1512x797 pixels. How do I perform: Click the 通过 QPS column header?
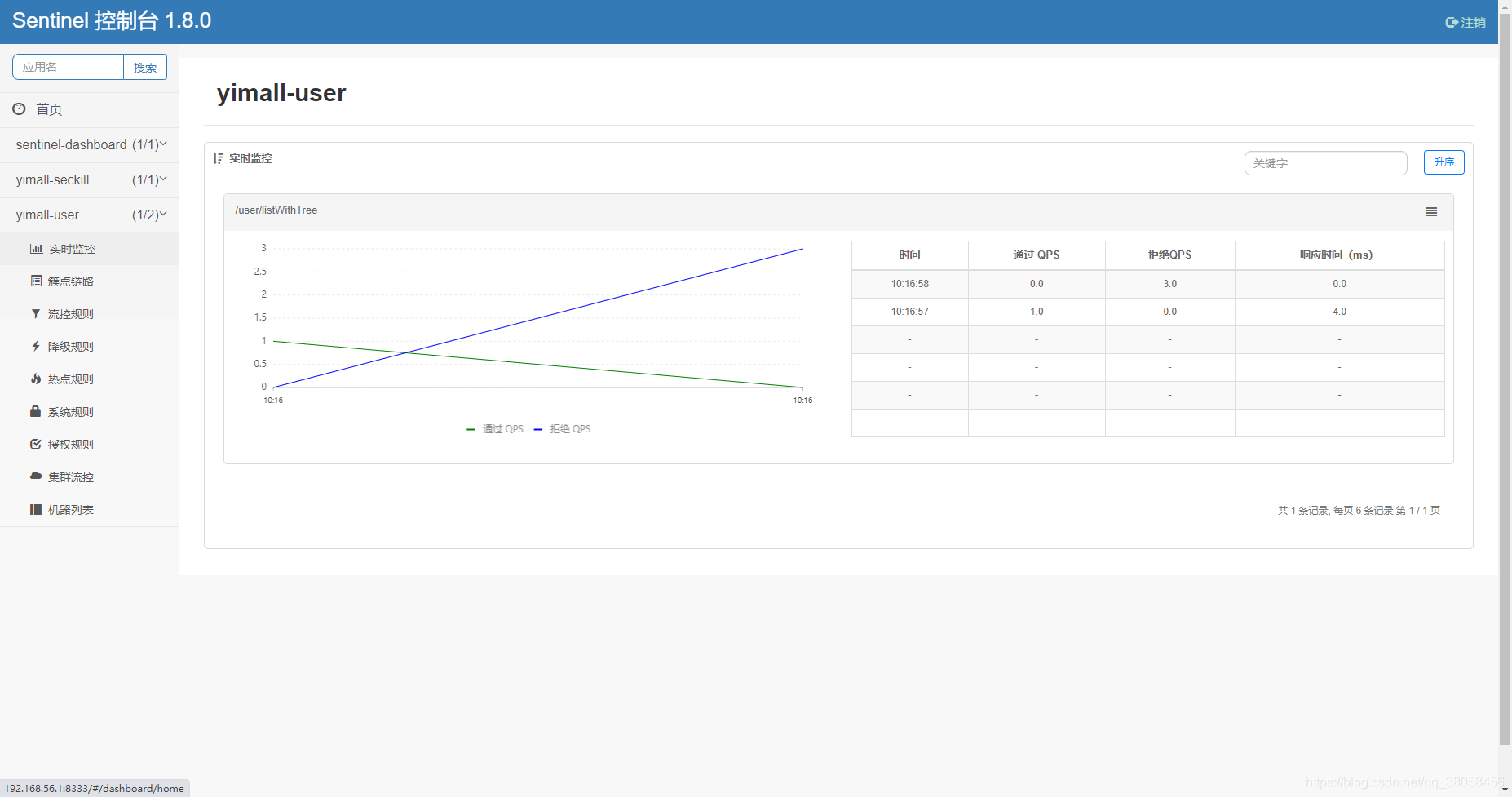point(1037,255)
